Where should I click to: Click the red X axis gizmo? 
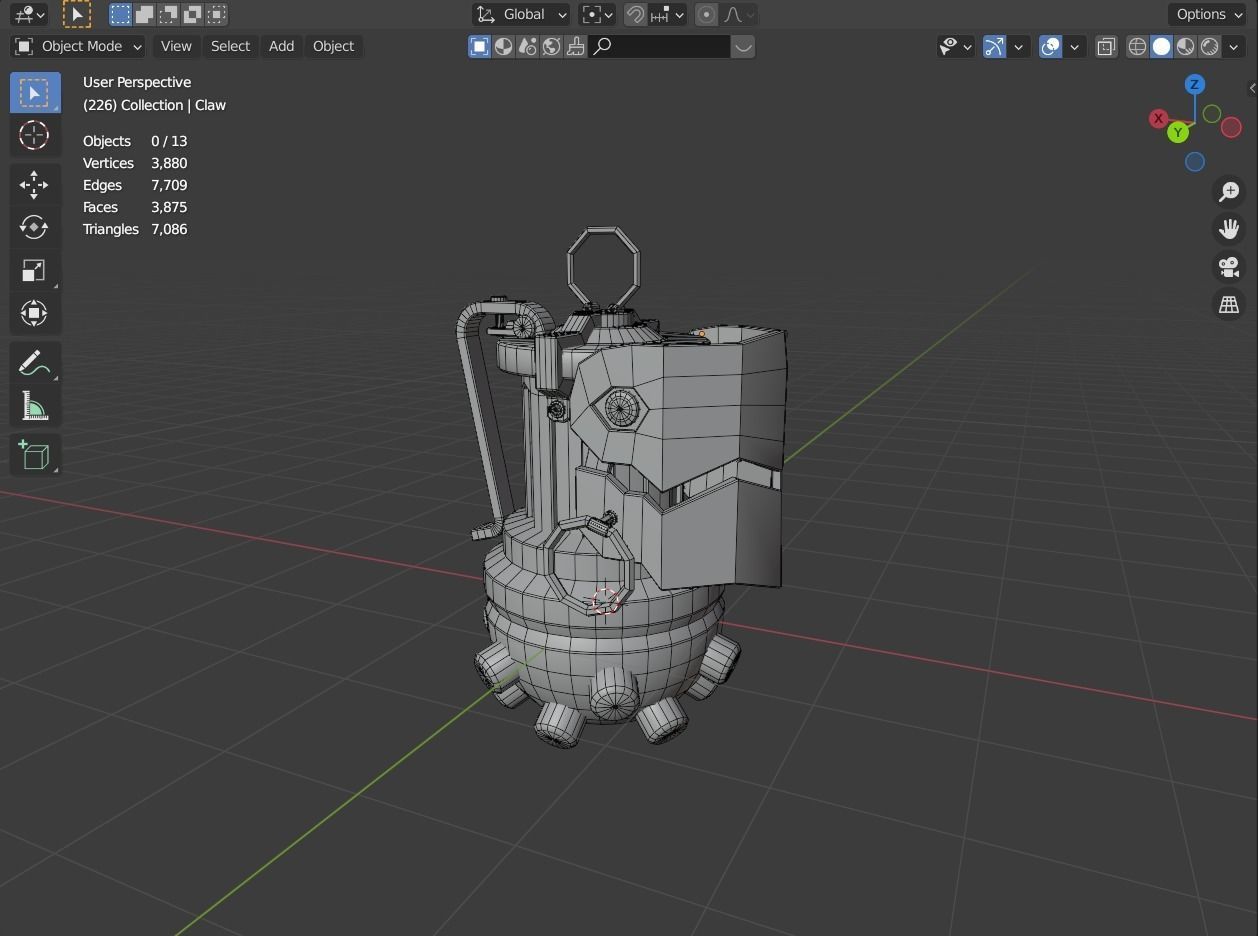(x=1158, y=118)
